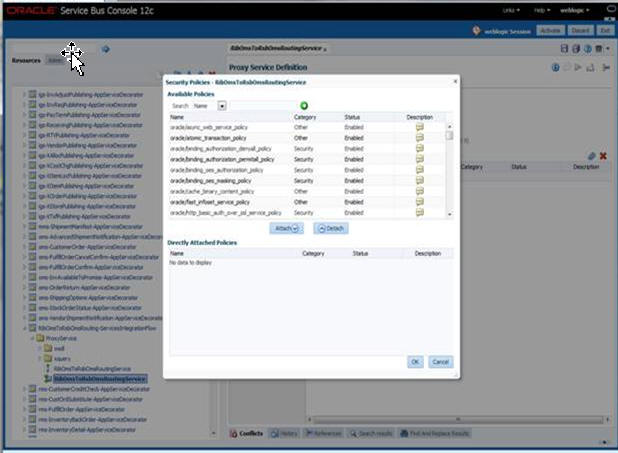
Task: Select the oracle/atomic_transaction_policy row
Action: pos(307,138)
